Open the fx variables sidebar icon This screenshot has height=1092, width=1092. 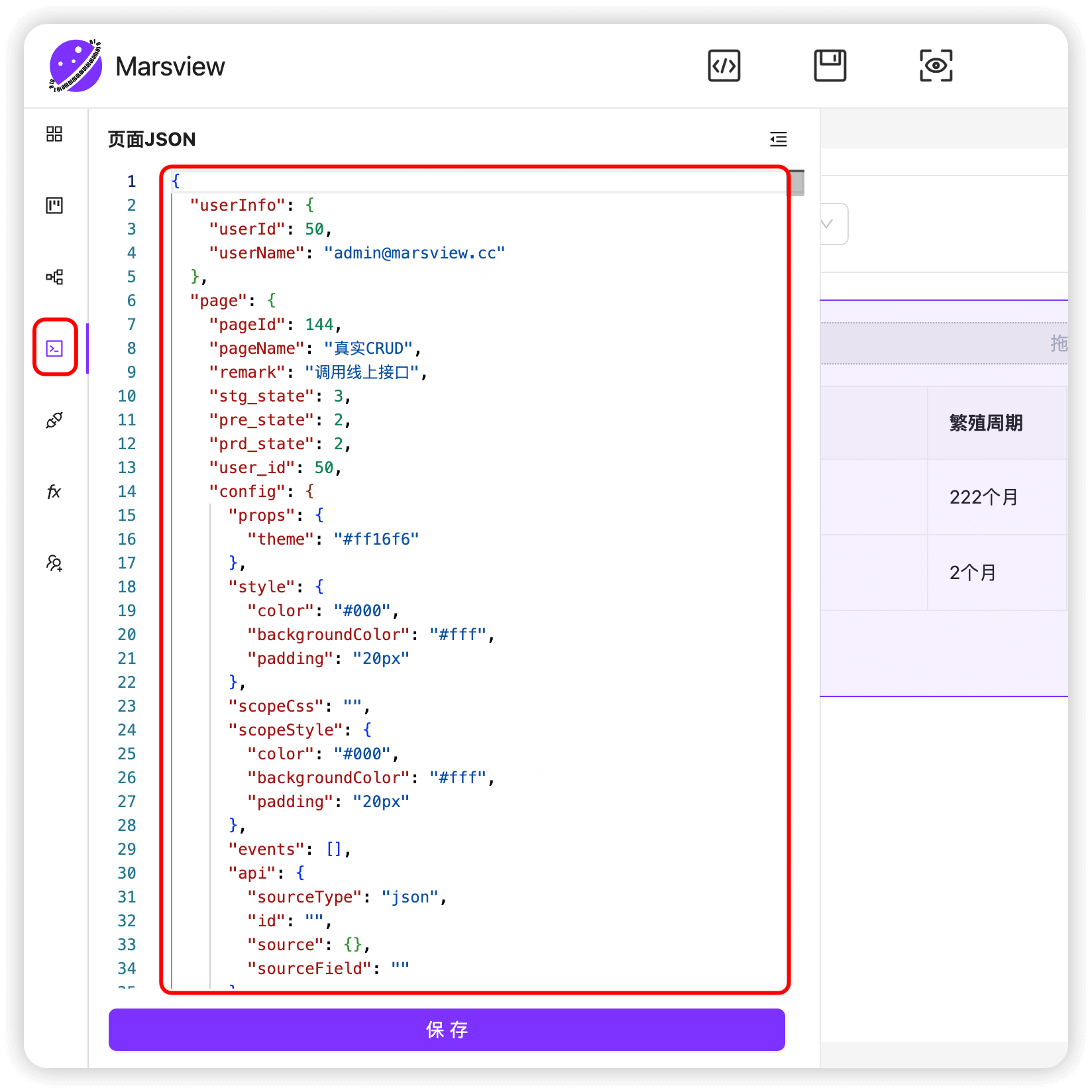tap(54, 492)
